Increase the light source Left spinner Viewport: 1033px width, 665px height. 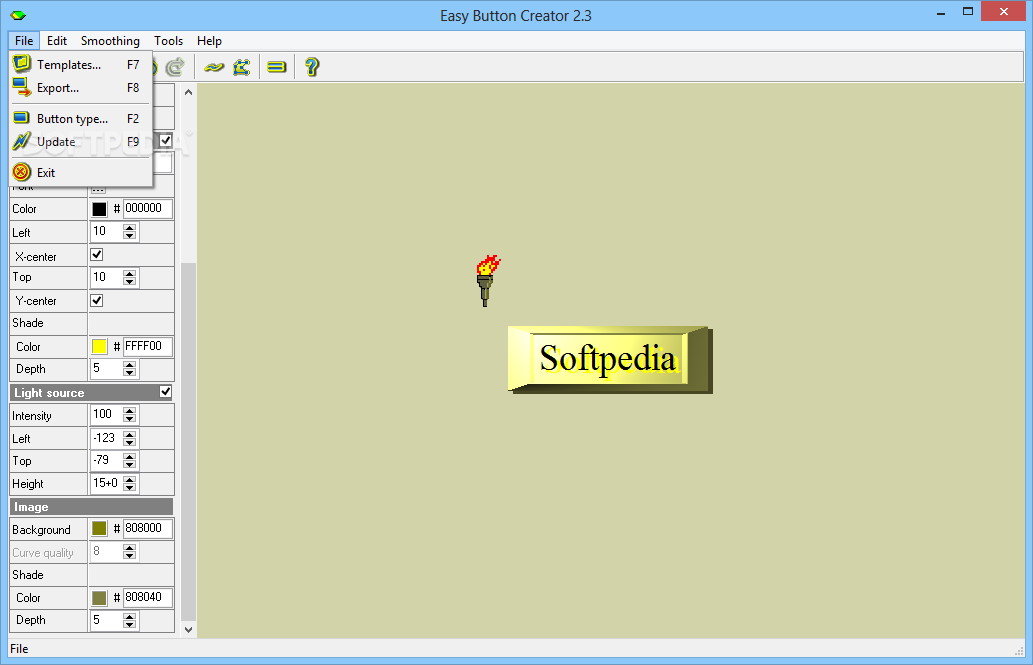130,434
